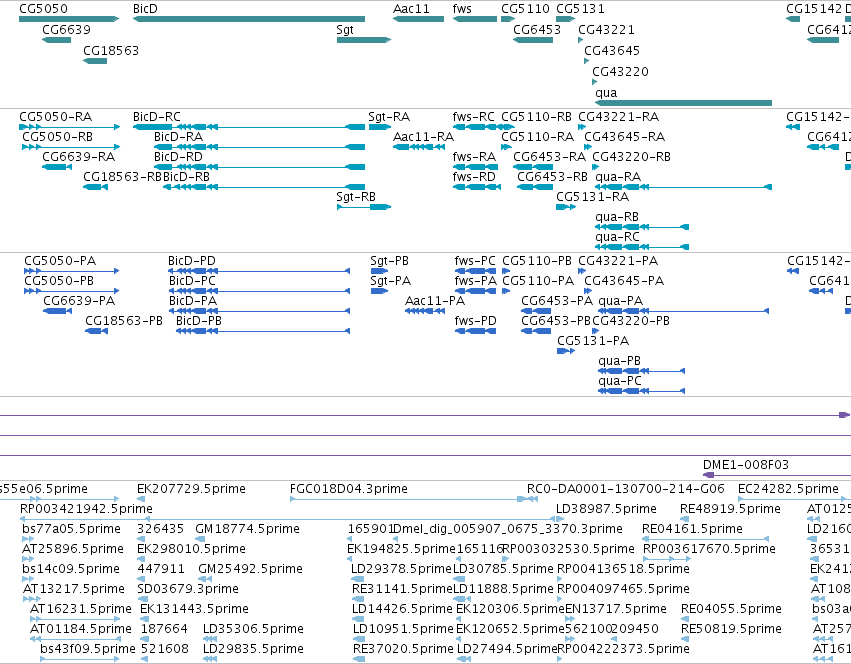Select the fws gene bar
Viewport: 851px width, 664px height.
click(x=474, y=19)
